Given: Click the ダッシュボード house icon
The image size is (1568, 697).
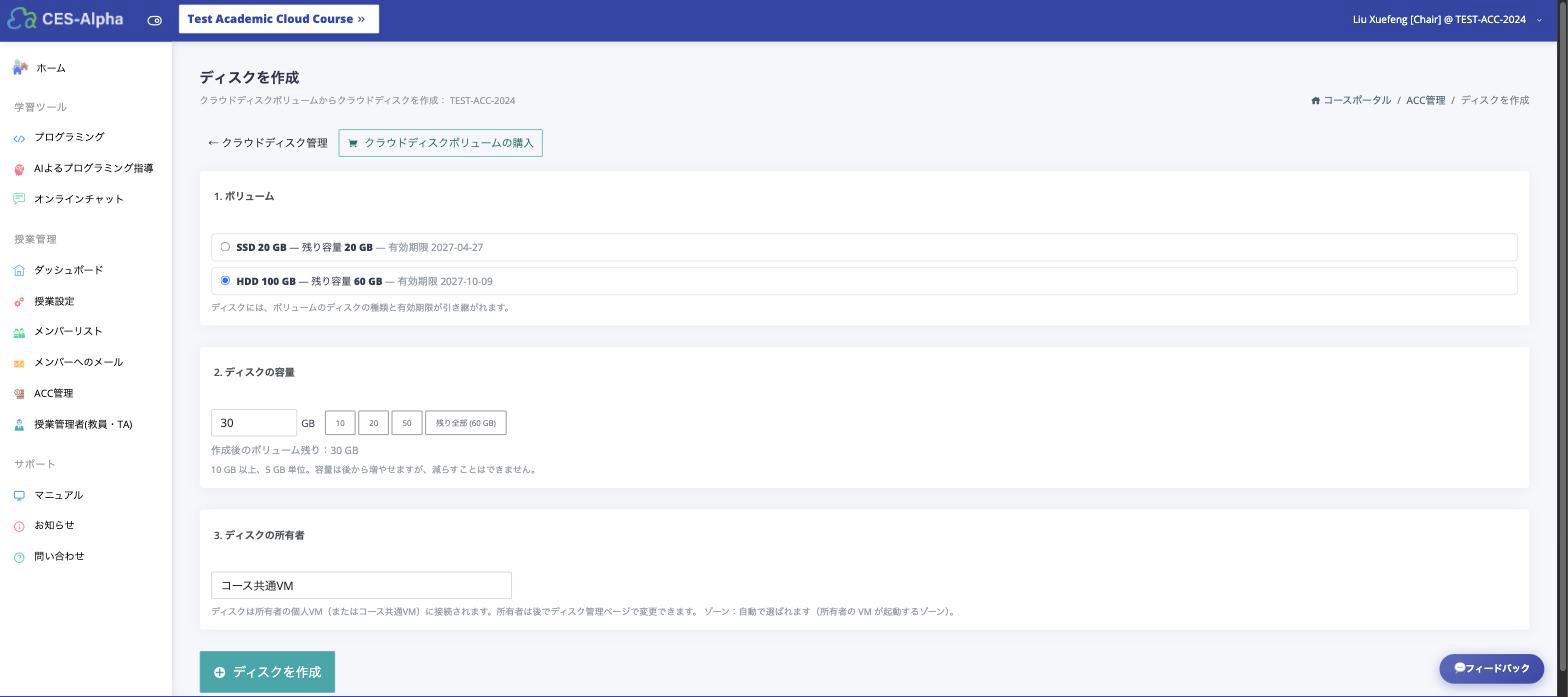Looking at the screenshot, I should tap(19, 270).
